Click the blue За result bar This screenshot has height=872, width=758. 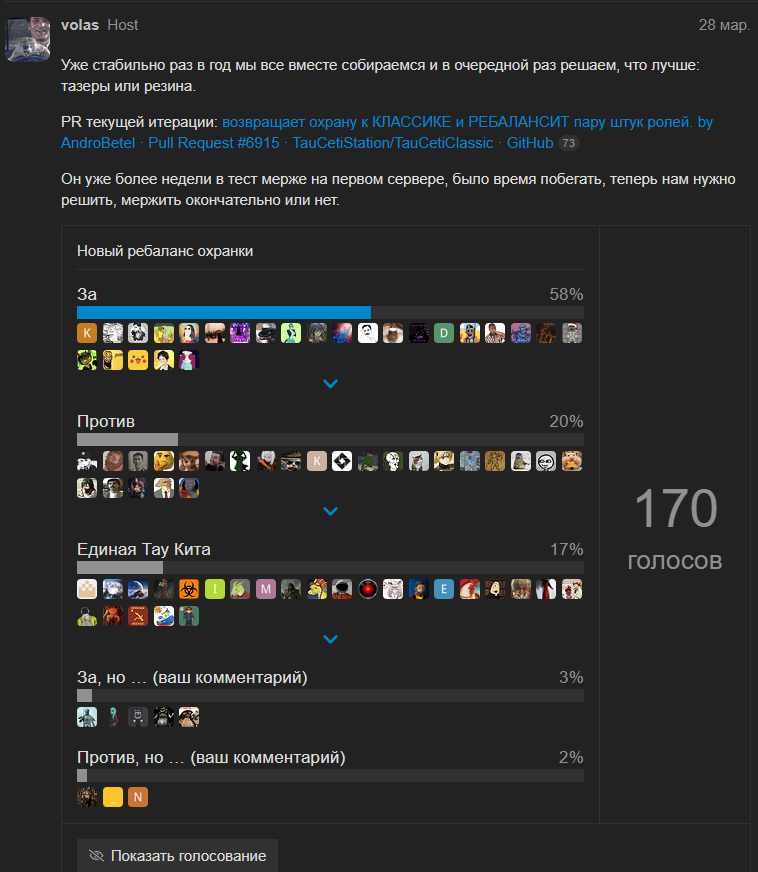coord(224,312)
